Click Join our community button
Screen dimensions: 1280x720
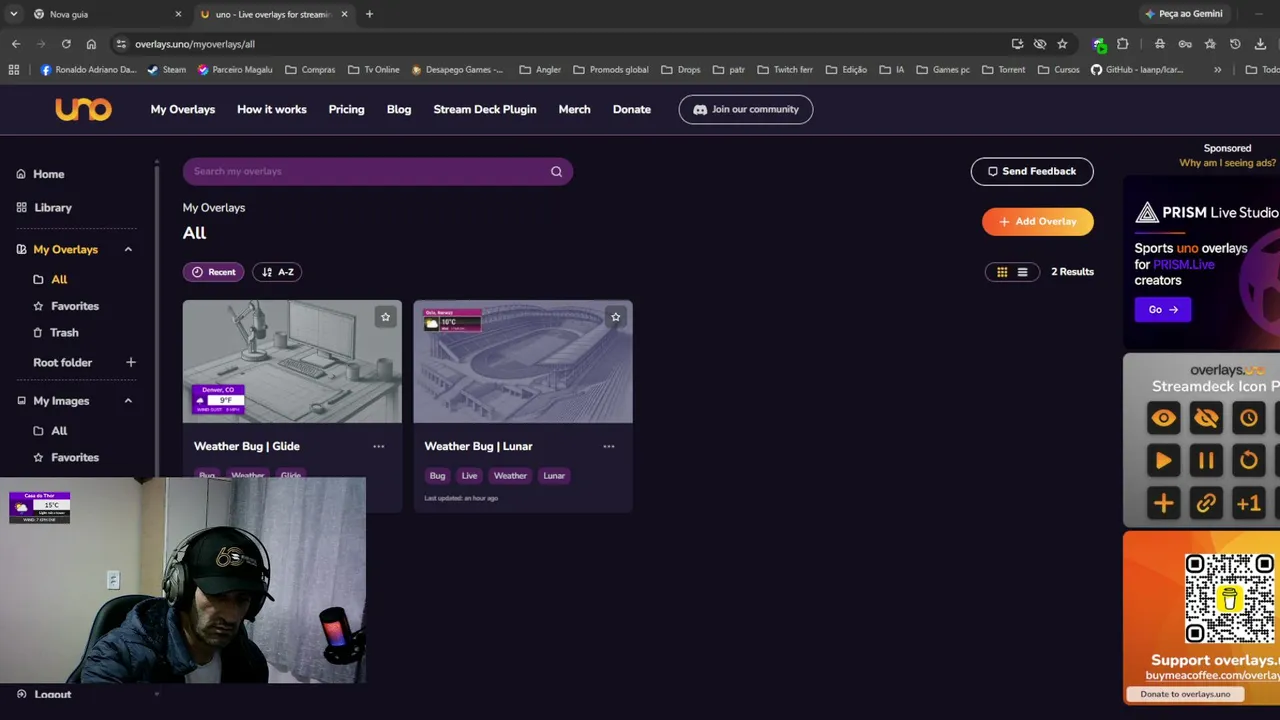coord(746,109)
